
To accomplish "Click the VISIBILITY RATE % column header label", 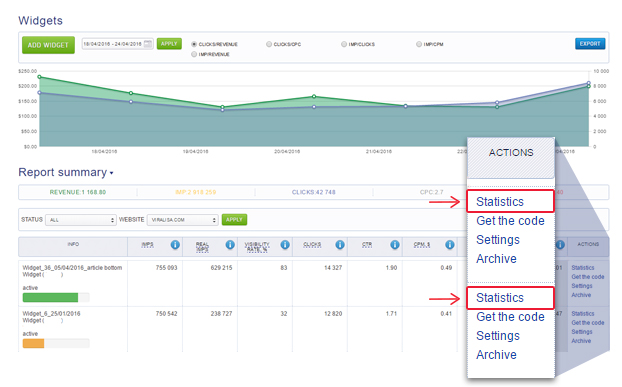I will pyautogui.click(x=257, y=247).
